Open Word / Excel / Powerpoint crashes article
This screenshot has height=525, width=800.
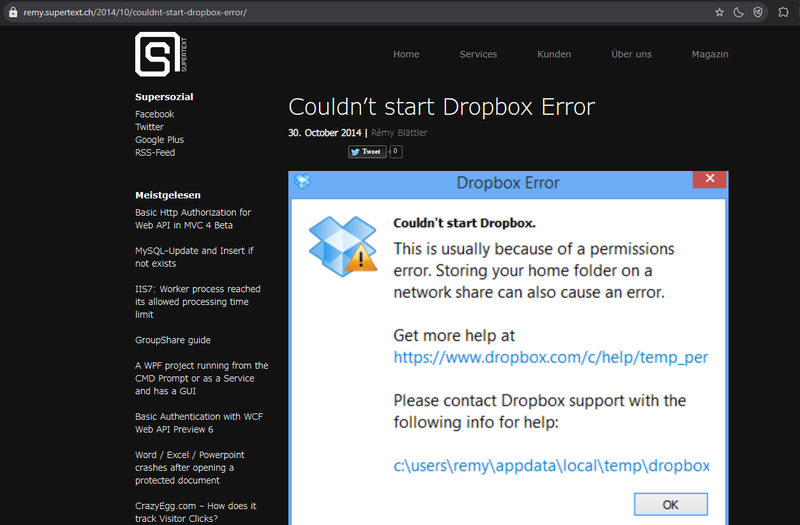[190, 467]
